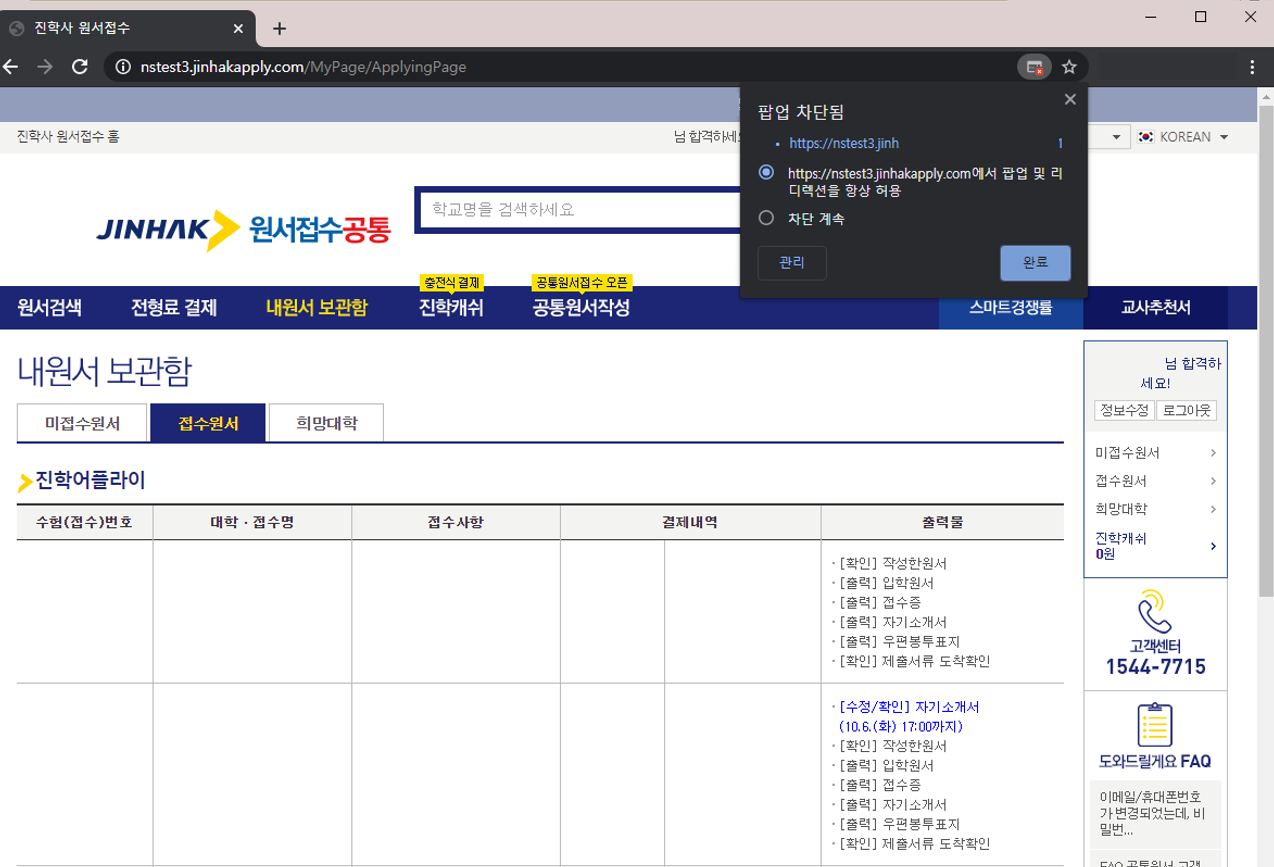Click first row [출력] 접수증
1274x867 pixels.
(881, 602)
